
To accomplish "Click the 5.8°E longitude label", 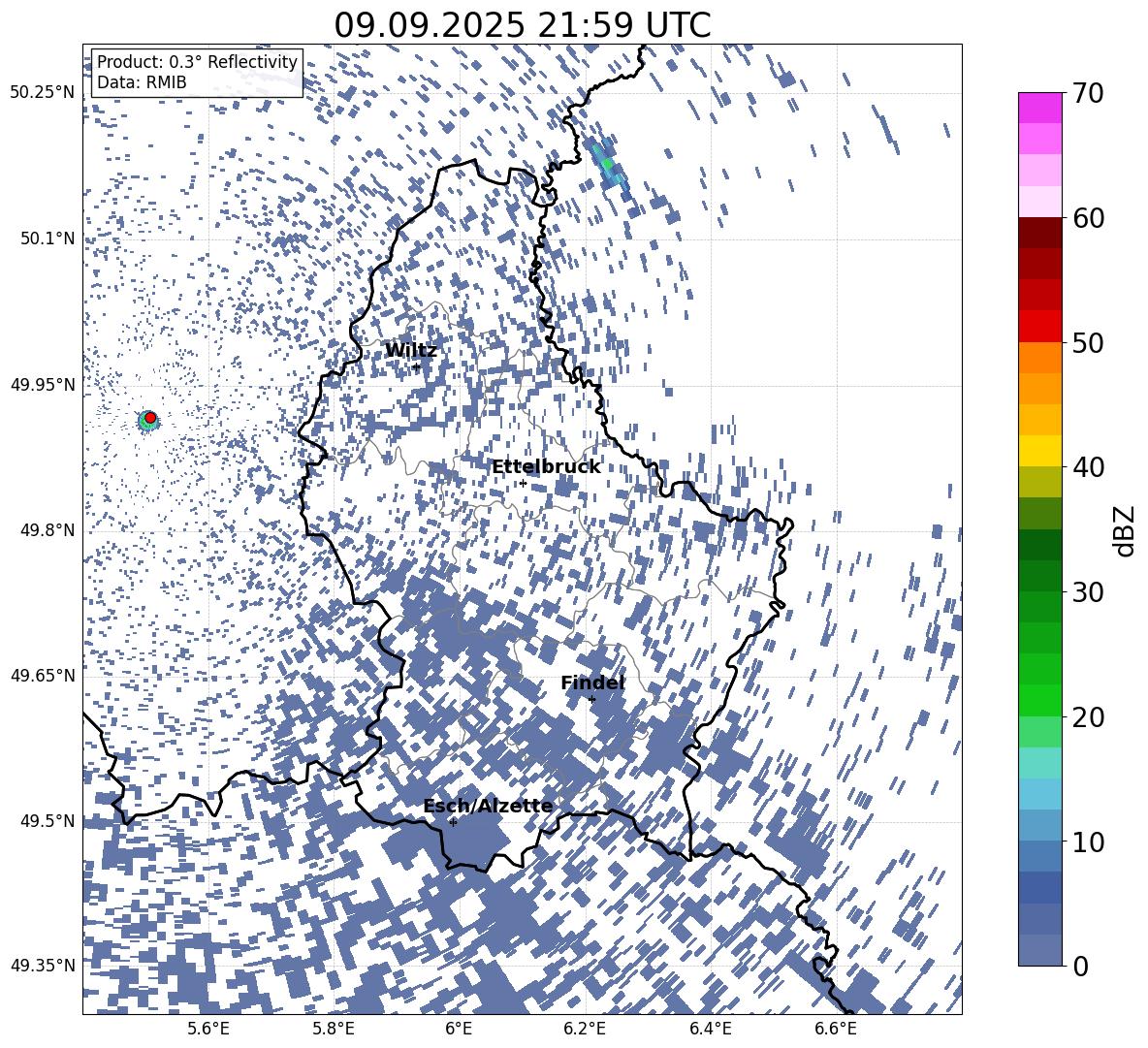I will click(x=334, y=1029).
